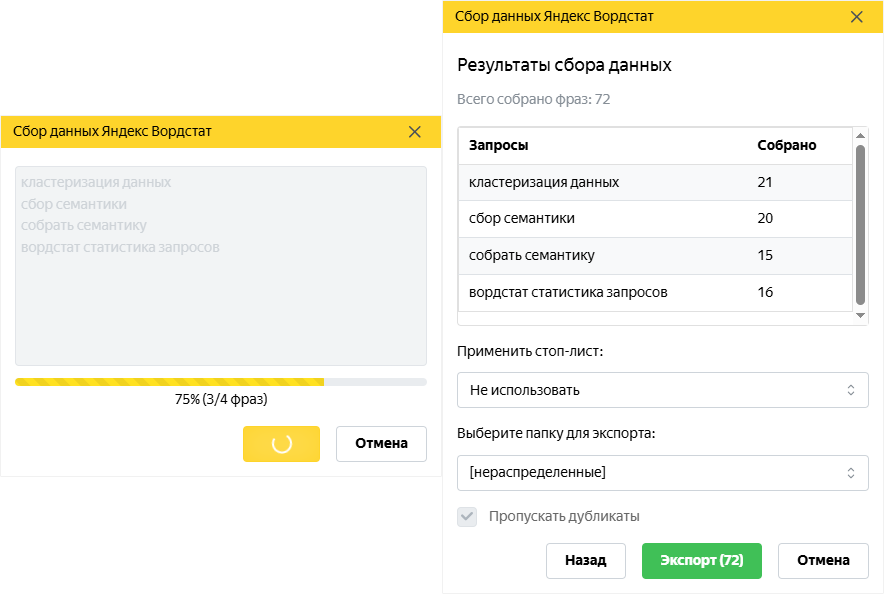Click Отмена in the results dialog
Image resolution: width=884 pixels, height=594 pixels.
pos(823,561)
